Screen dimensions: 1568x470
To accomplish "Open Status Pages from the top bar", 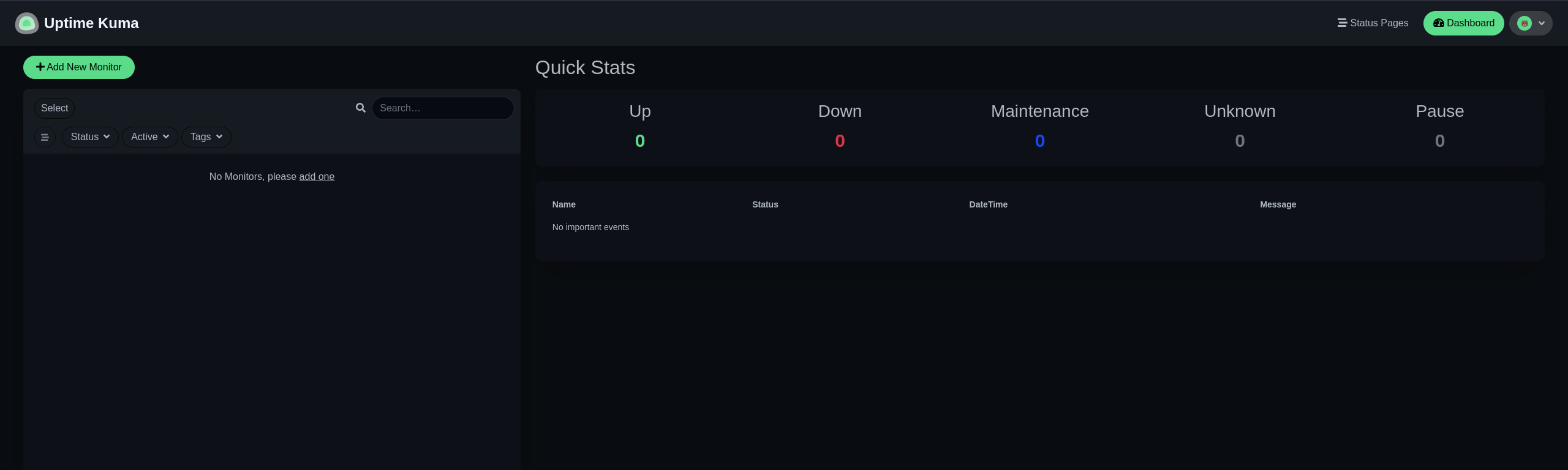I will point(1373,23).
